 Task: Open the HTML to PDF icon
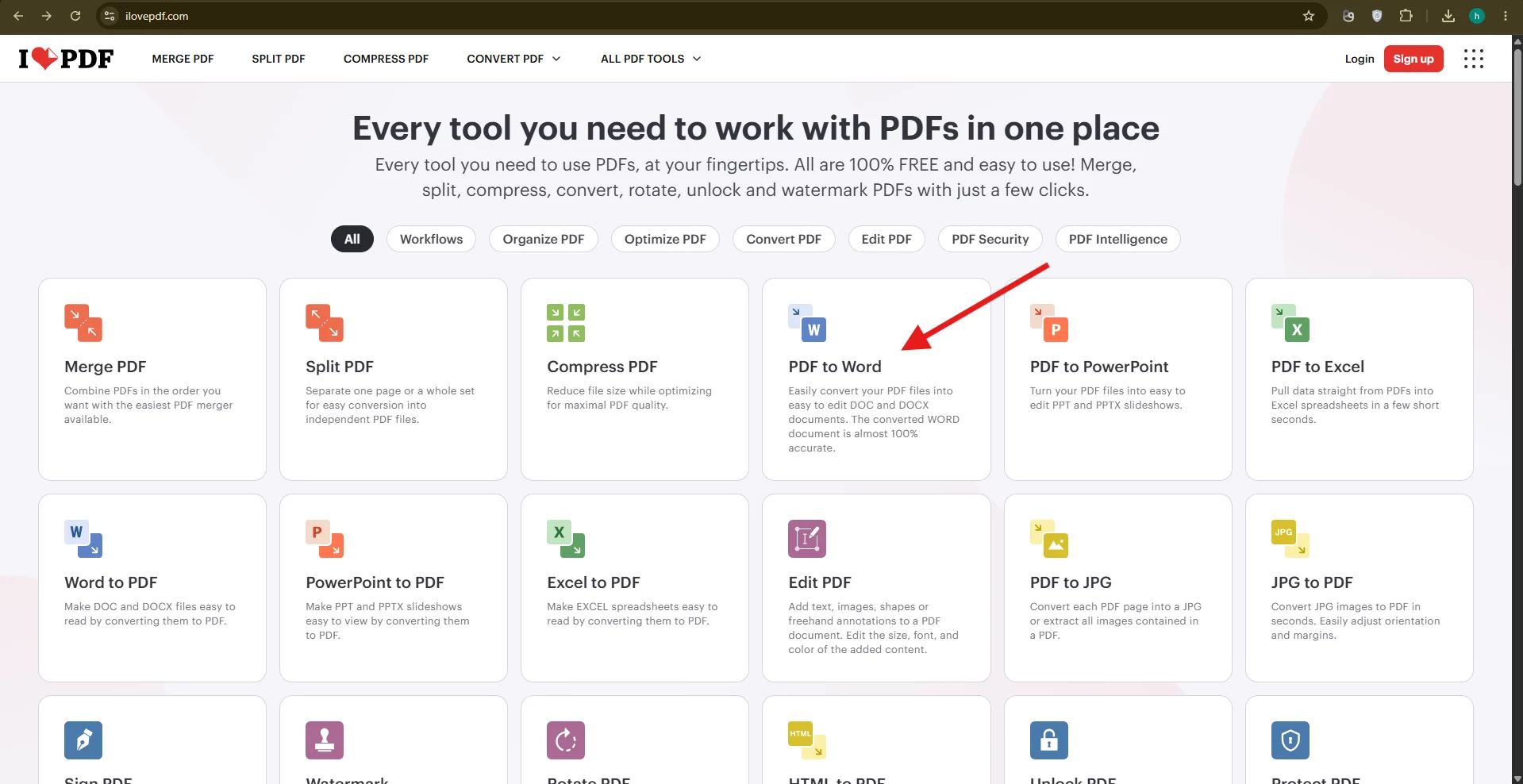[807, 740]
